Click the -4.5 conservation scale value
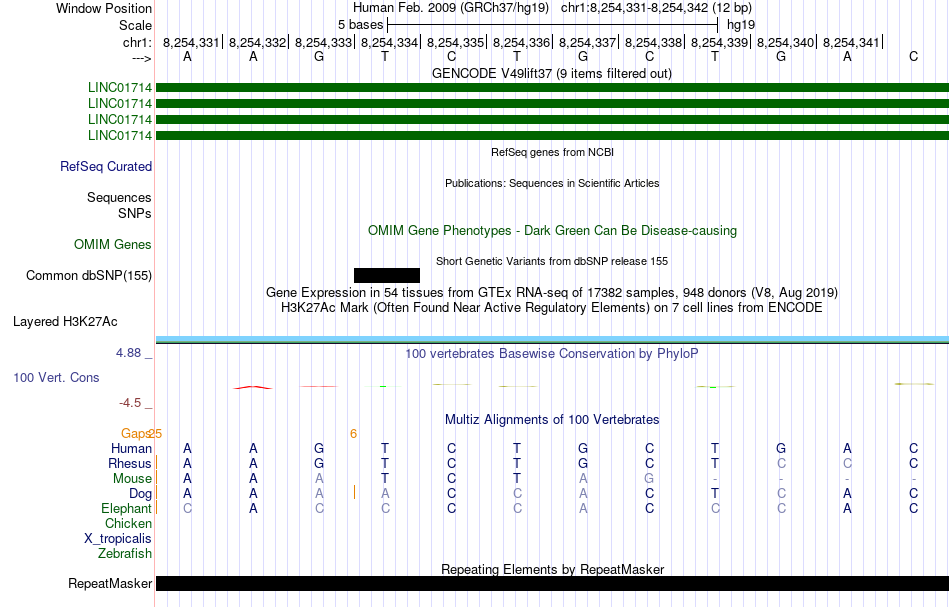The image size is (950, 607). click(130, 403)
